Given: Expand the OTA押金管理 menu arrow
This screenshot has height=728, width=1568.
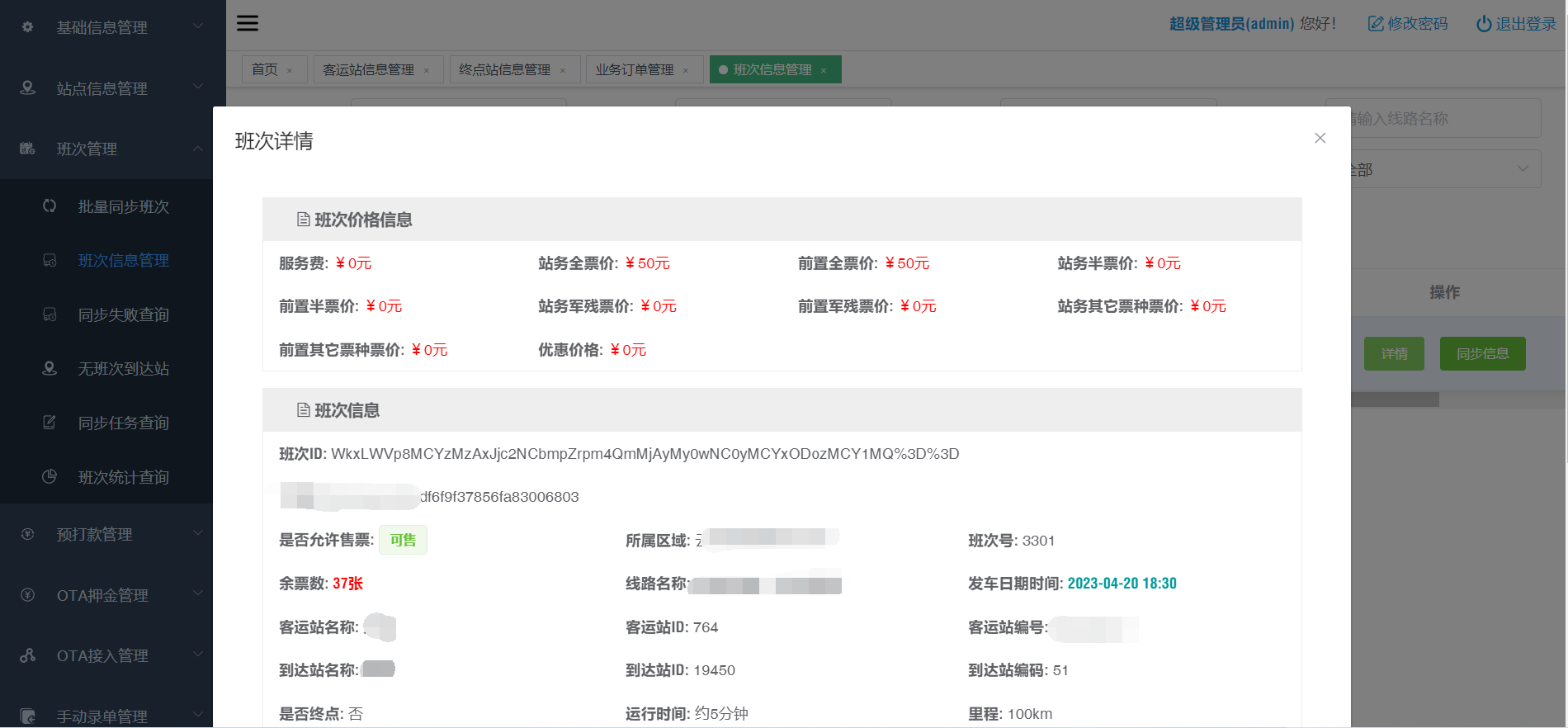Looking at the screenshot, I should (198, 593).
